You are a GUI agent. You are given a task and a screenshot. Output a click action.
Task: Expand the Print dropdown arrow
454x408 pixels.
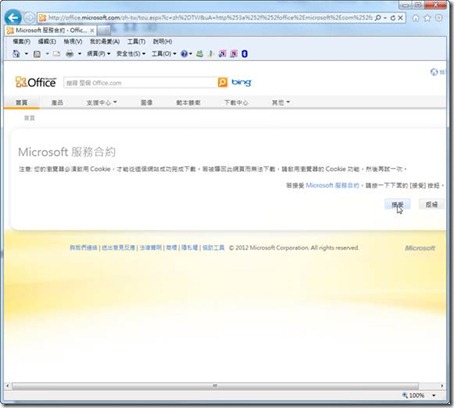click(79, 54)
